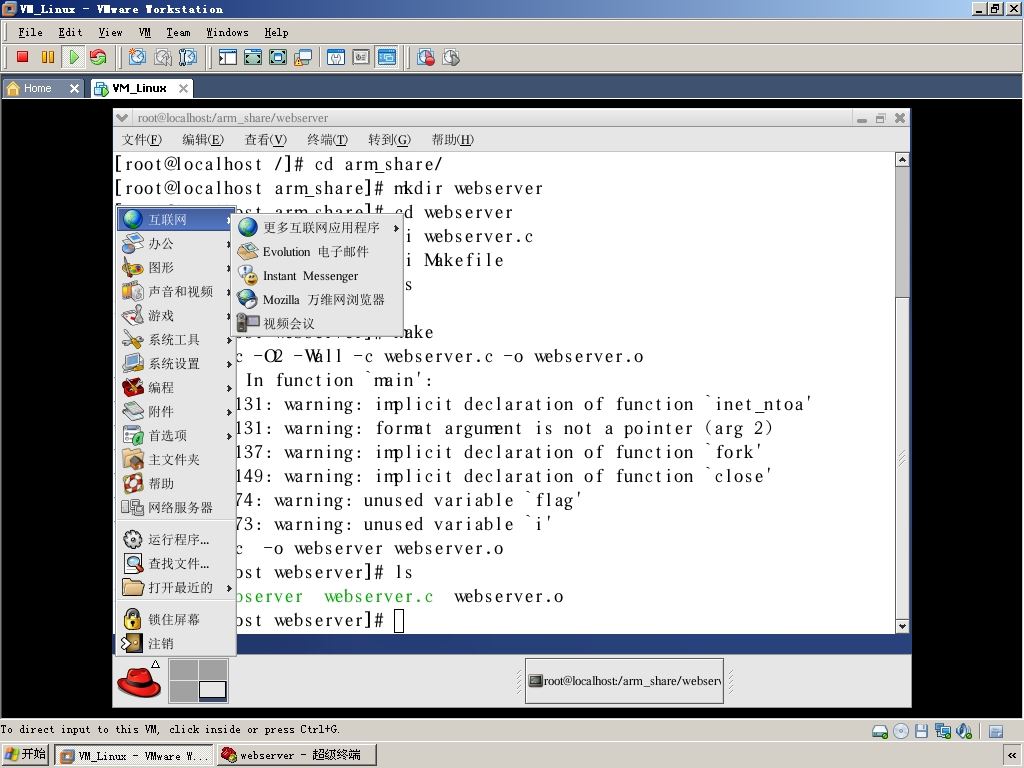
Task: Click 运行程序... menu entry
Action: coord(176,539)
